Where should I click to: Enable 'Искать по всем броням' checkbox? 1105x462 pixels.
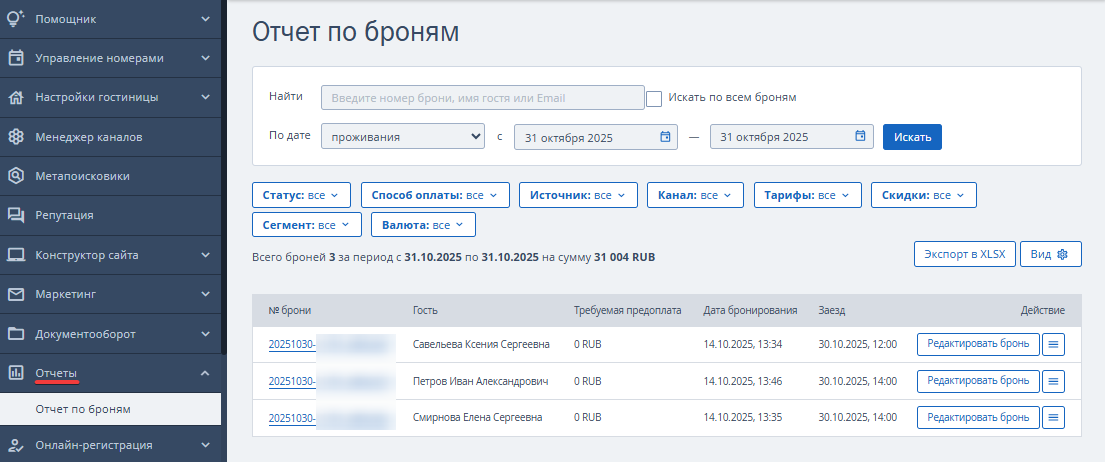click(654, 98)
